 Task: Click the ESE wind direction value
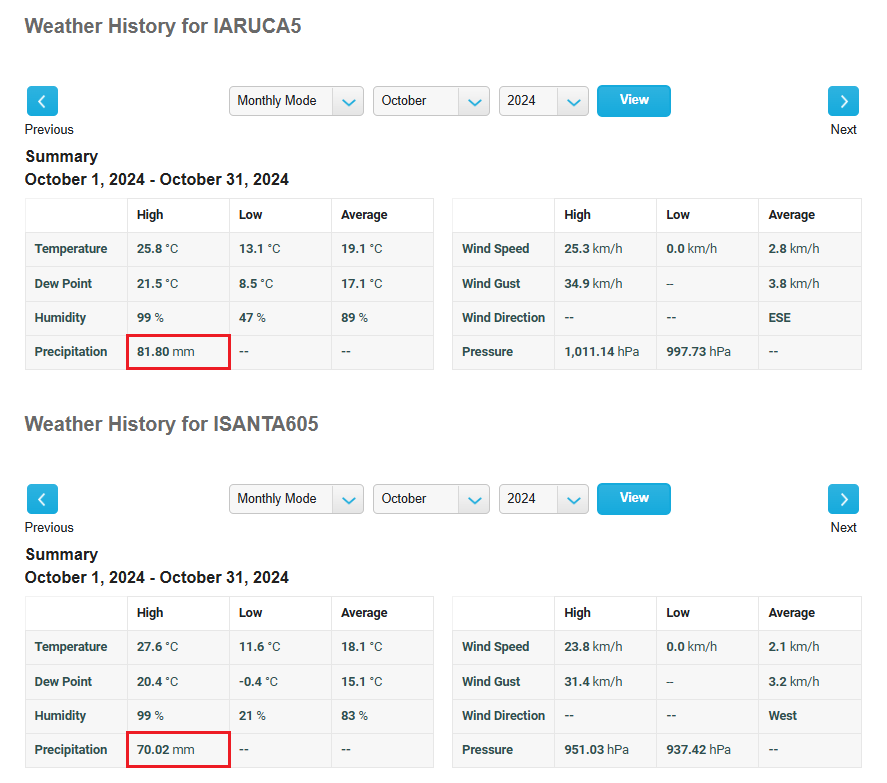click(x=780, y=318)
